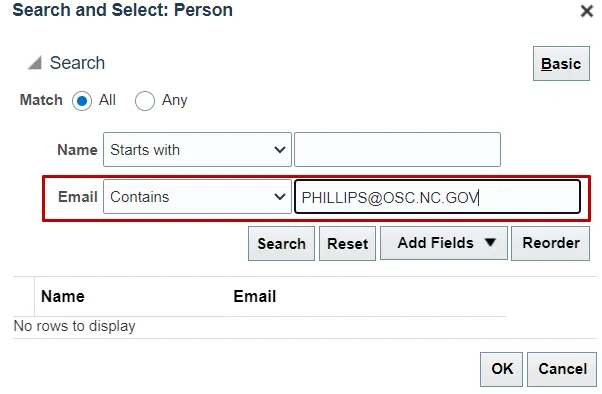Click the Add Fields arrow icon
Screen dimensions: 602x394
pyautogui.click(x=490, y=242)
